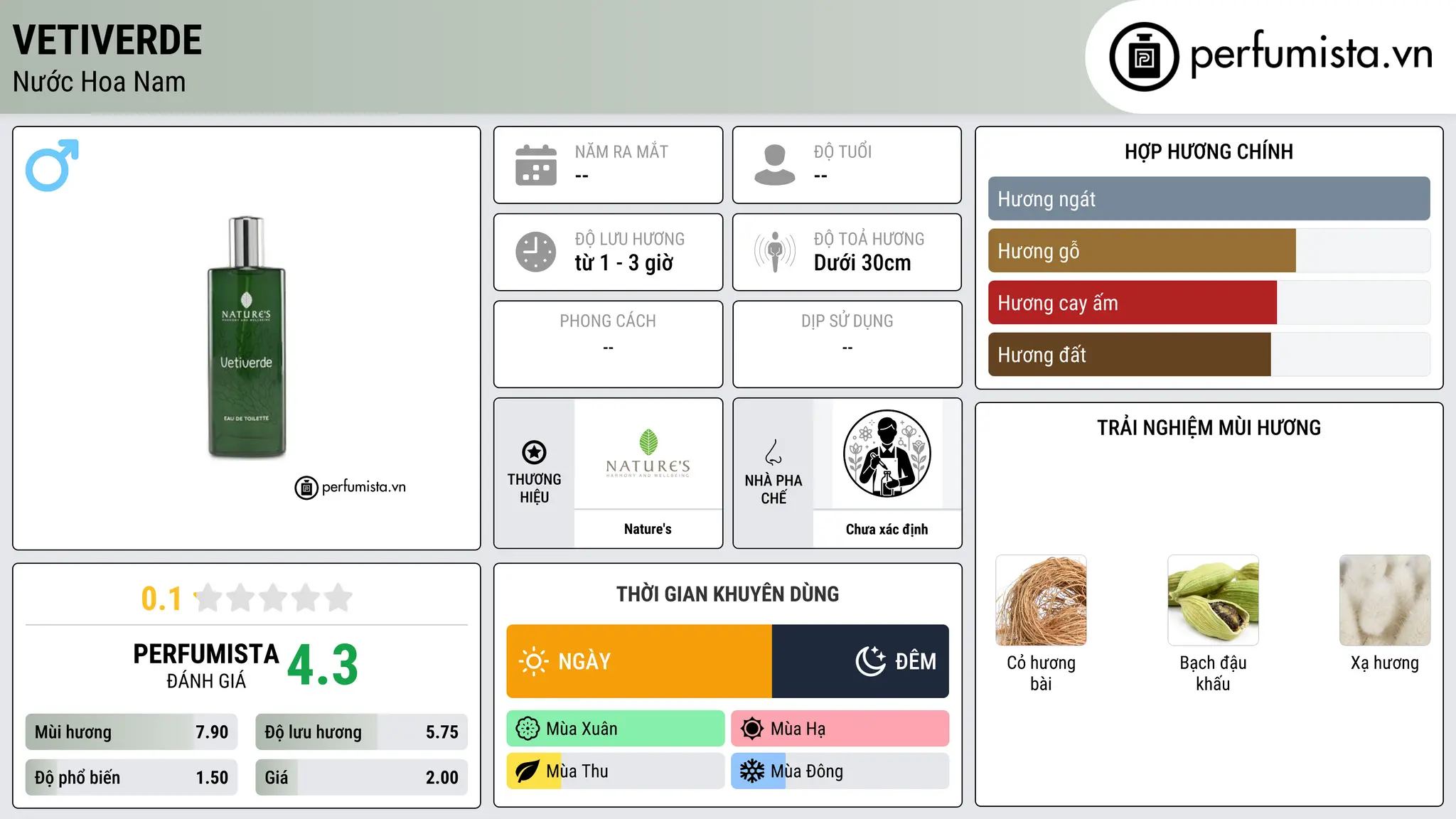Image resolution: width=1456 pixels, height=819 pixels.
Task: Click the PHONG CÁCH label
Action: point(608,321)
